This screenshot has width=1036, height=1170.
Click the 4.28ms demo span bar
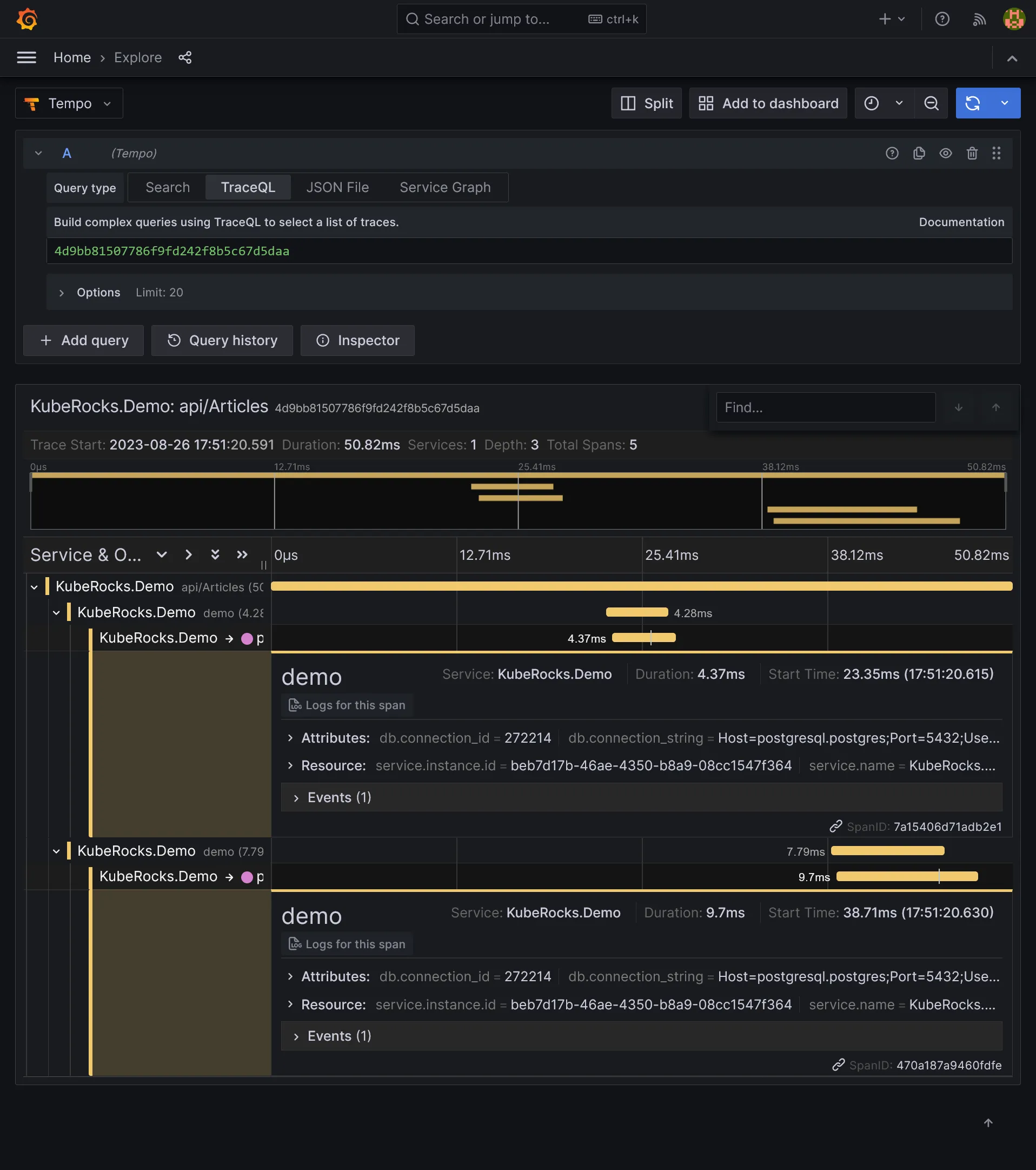(636, 612)
